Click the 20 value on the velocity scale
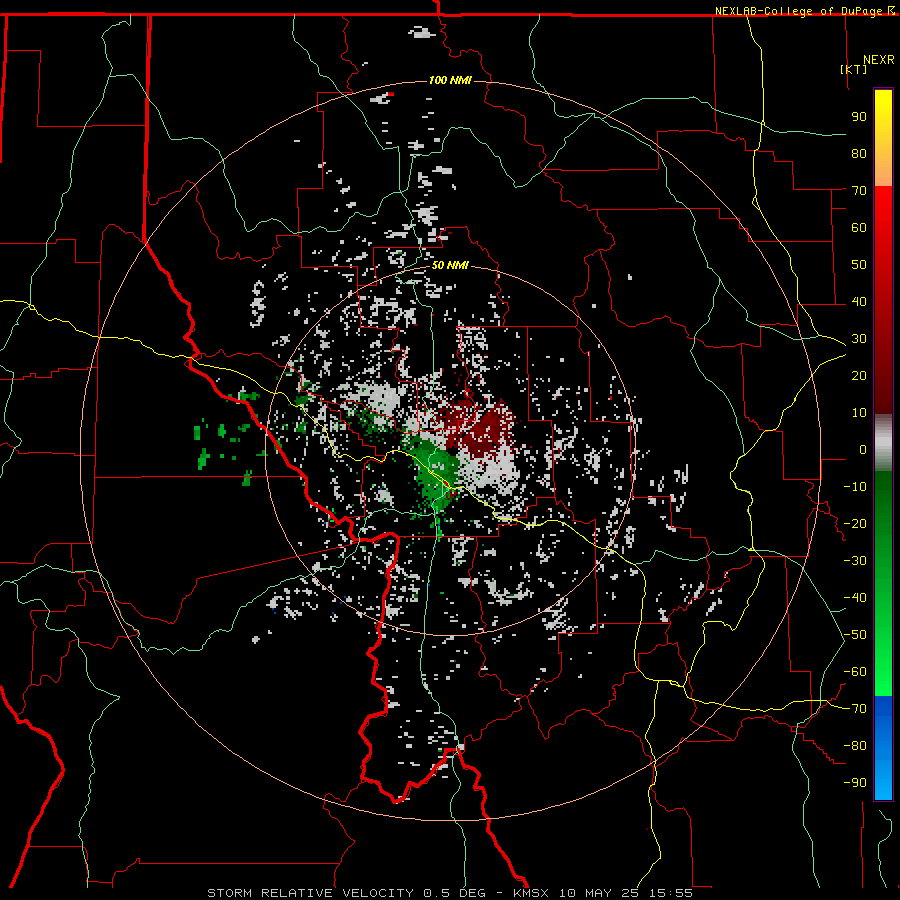900x900 pixels. [859, 375]
